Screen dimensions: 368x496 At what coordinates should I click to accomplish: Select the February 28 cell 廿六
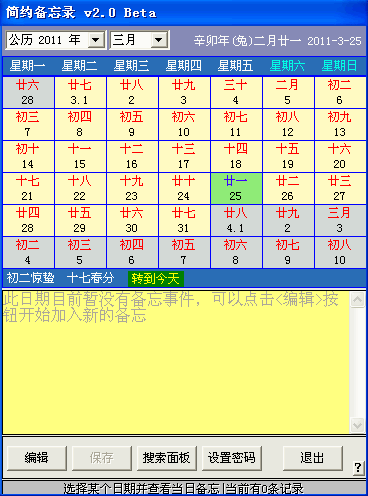click(28, 92)
